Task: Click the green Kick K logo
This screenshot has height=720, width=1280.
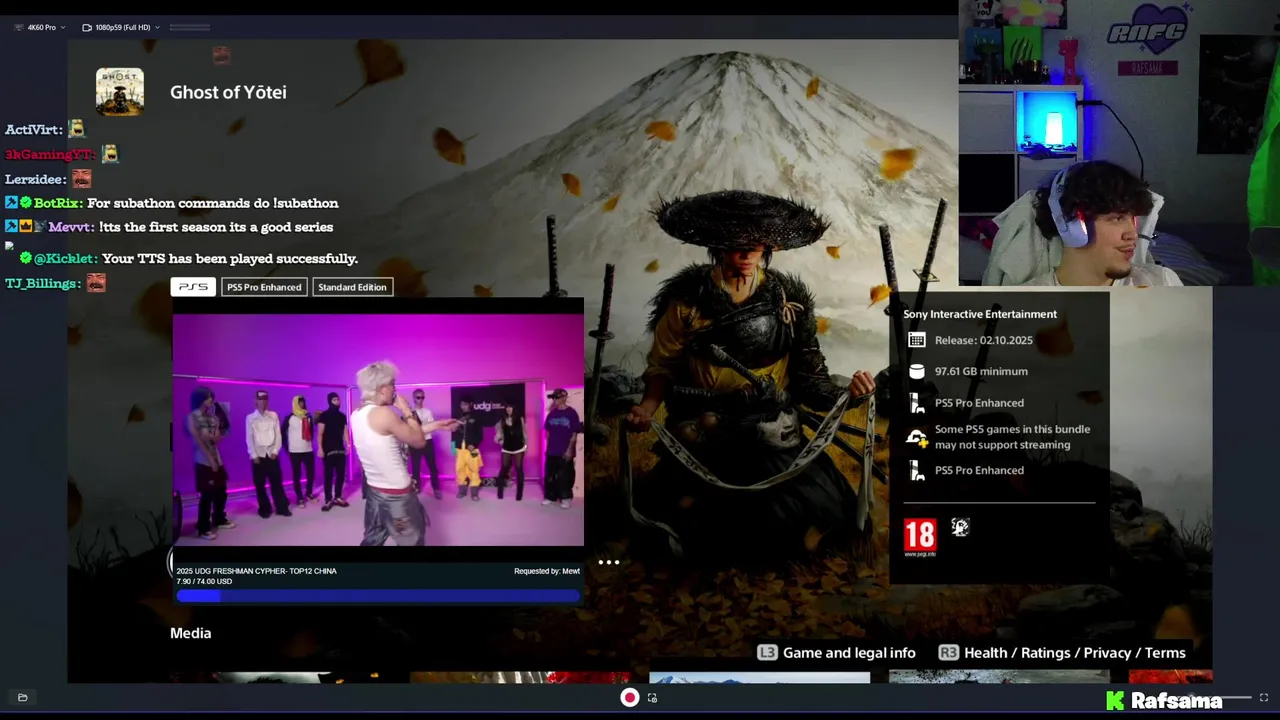Action: [x=1115, y=700]
